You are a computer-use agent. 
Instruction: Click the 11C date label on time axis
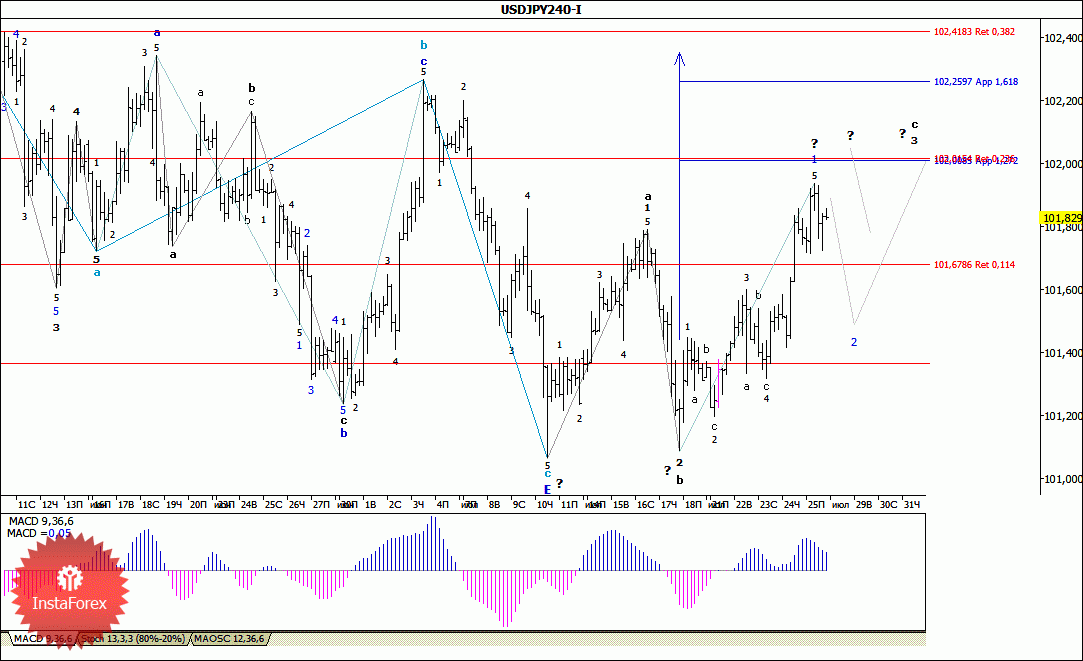click(26, 505)
